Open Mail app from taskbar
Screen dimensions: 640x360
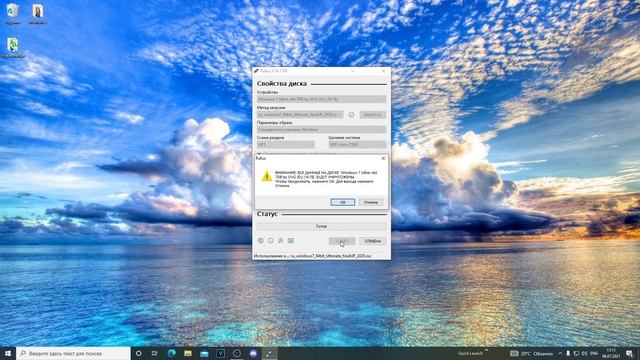click(204, 353)
